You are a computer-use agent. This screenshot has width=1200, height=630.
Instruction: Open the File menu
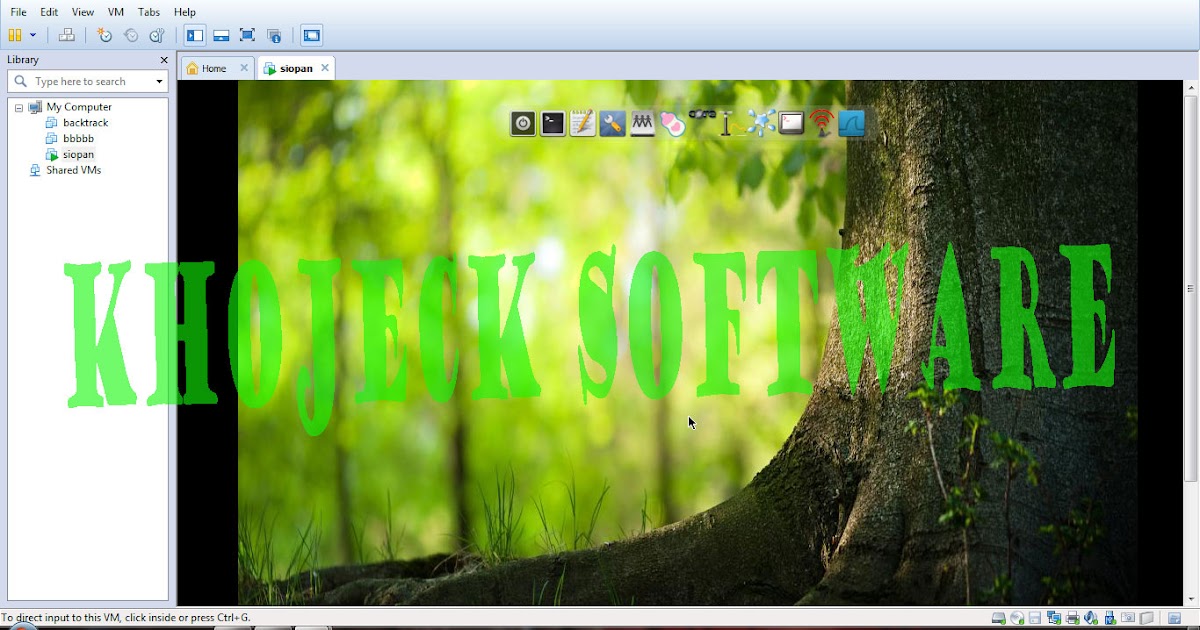(18, 12)
